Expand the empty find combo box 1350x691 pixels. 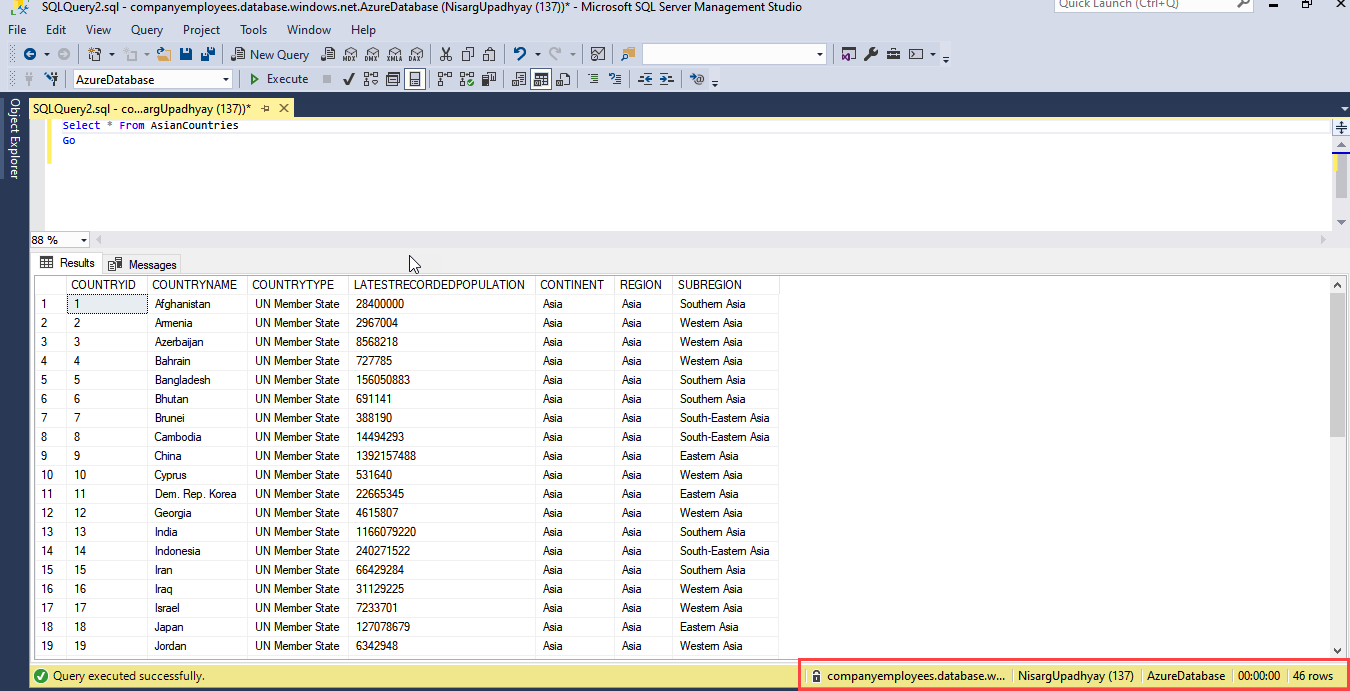click(820, 54)
